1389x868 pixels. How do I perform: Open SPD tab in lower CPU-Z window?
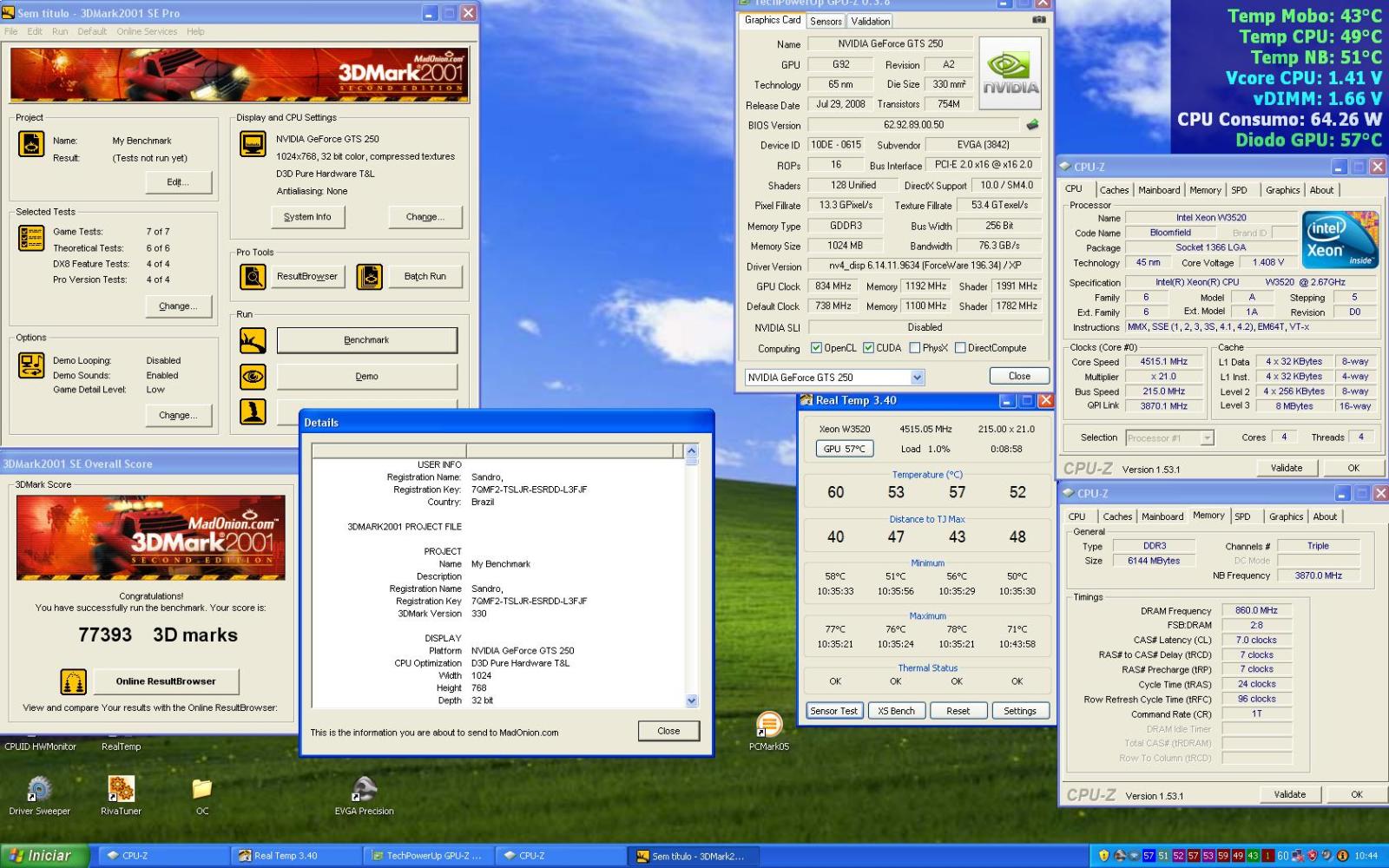(1242, 516)
